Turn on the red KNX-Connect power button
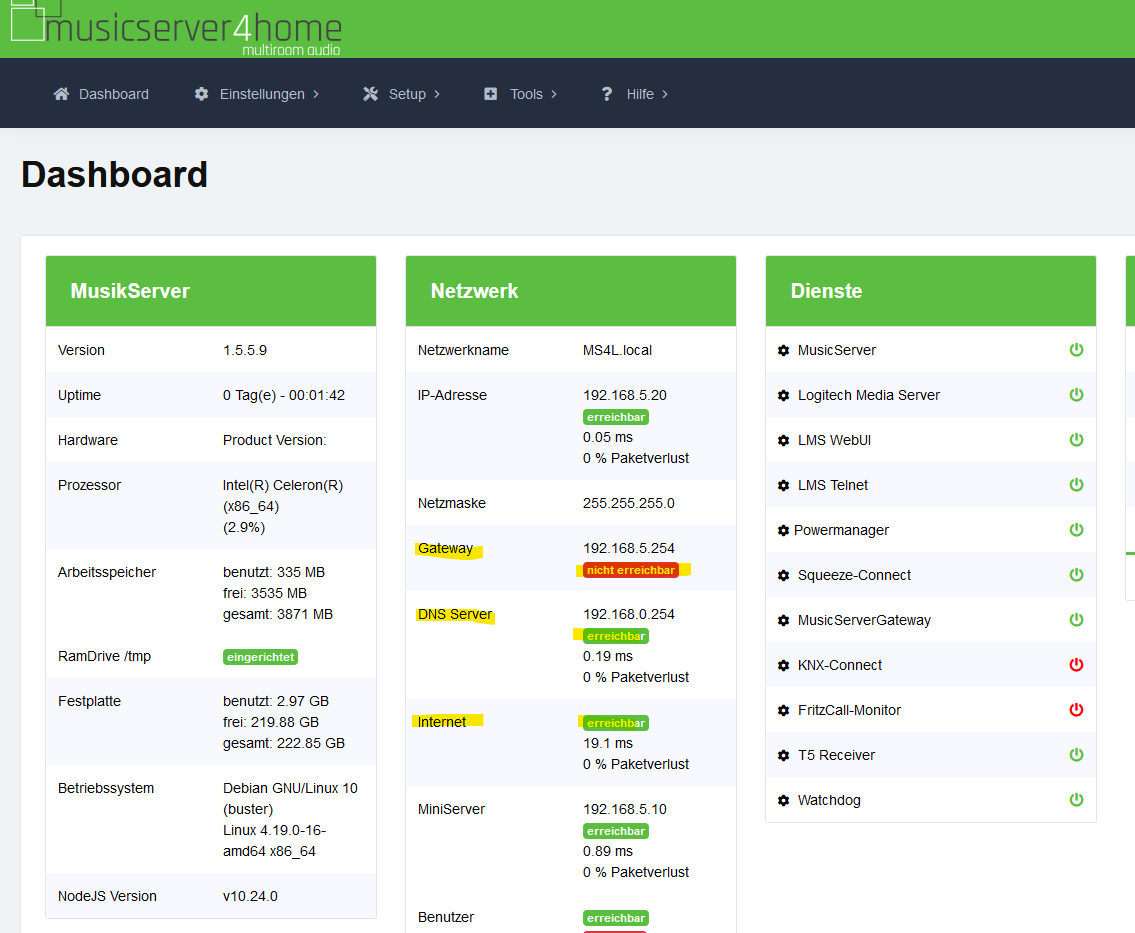The height and width of the screenshot is (933, 1135). [1076, 664]
